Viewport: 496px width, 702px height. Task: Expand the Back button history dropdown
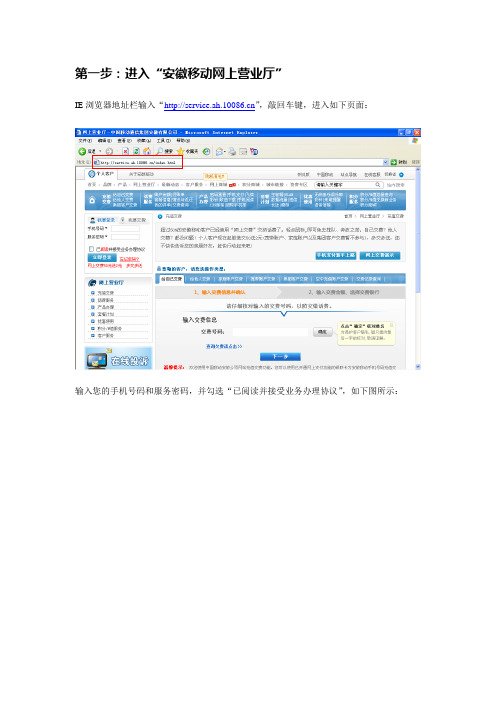100,152
